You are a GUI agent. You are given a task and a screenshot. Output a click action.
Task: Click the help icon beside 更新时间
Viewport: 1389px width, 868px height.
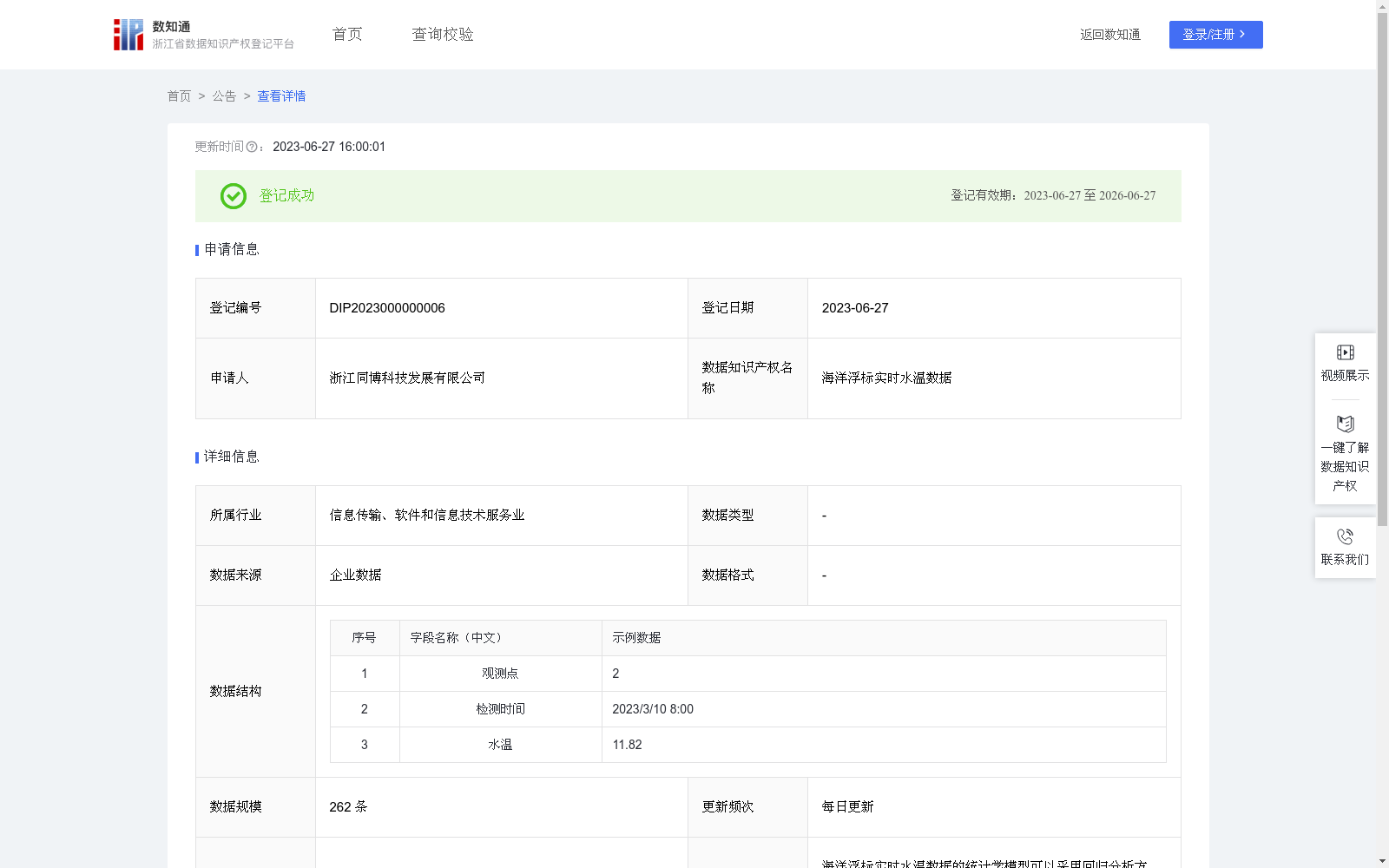(252, 148)
